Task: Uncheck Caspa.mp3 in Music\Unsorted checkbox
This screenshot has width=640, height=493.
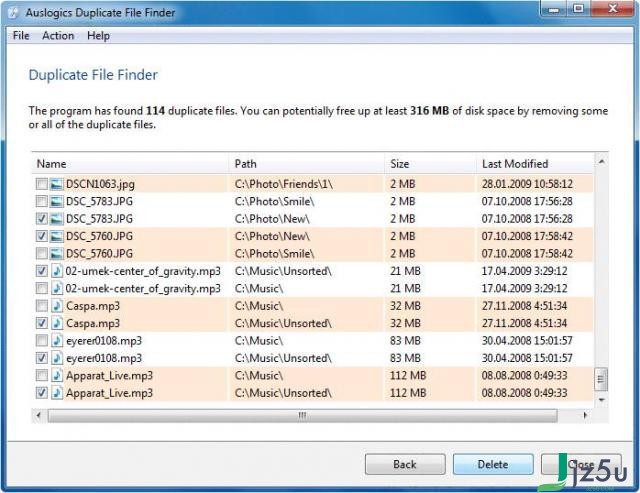Action: (x=42, y=323)
